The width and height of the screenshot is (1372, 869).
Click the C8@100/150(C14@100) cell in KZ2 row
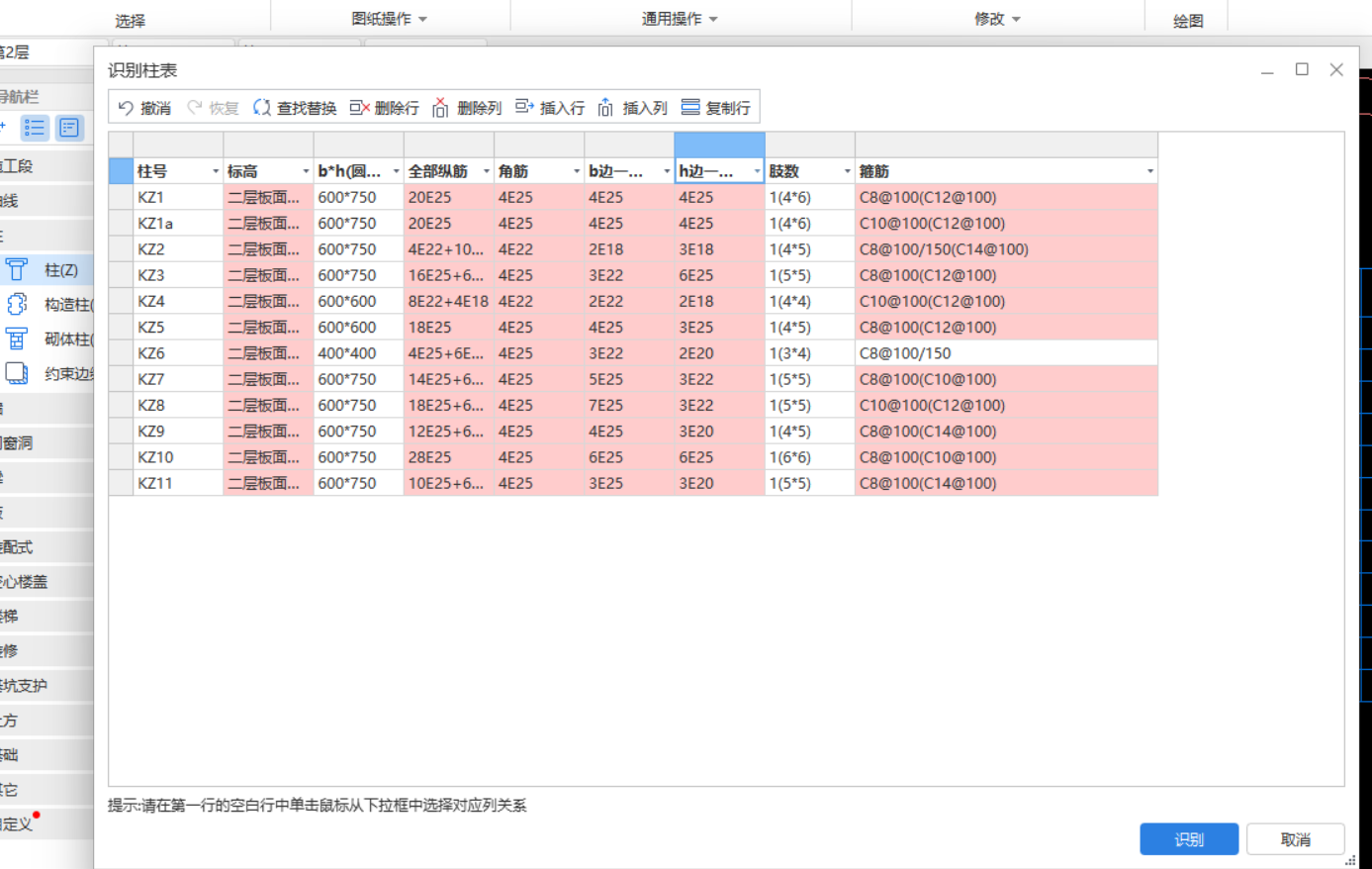coord(1006,249)
